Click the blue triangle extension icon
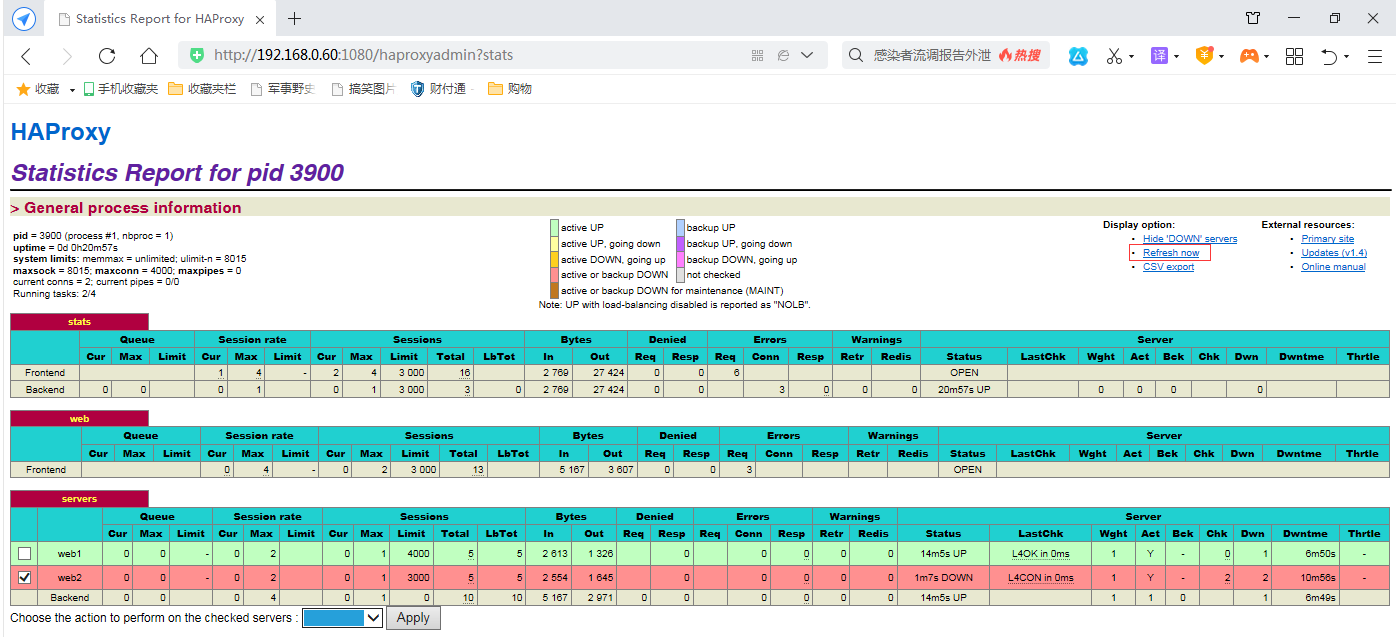 (x=1078, y=56)
